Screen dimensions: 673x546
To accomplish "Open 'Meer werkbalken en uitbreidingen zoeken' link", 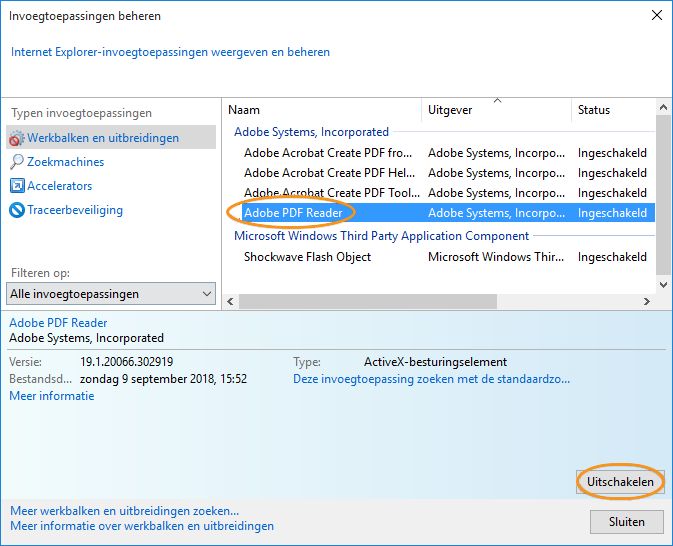I will [125, 511].
